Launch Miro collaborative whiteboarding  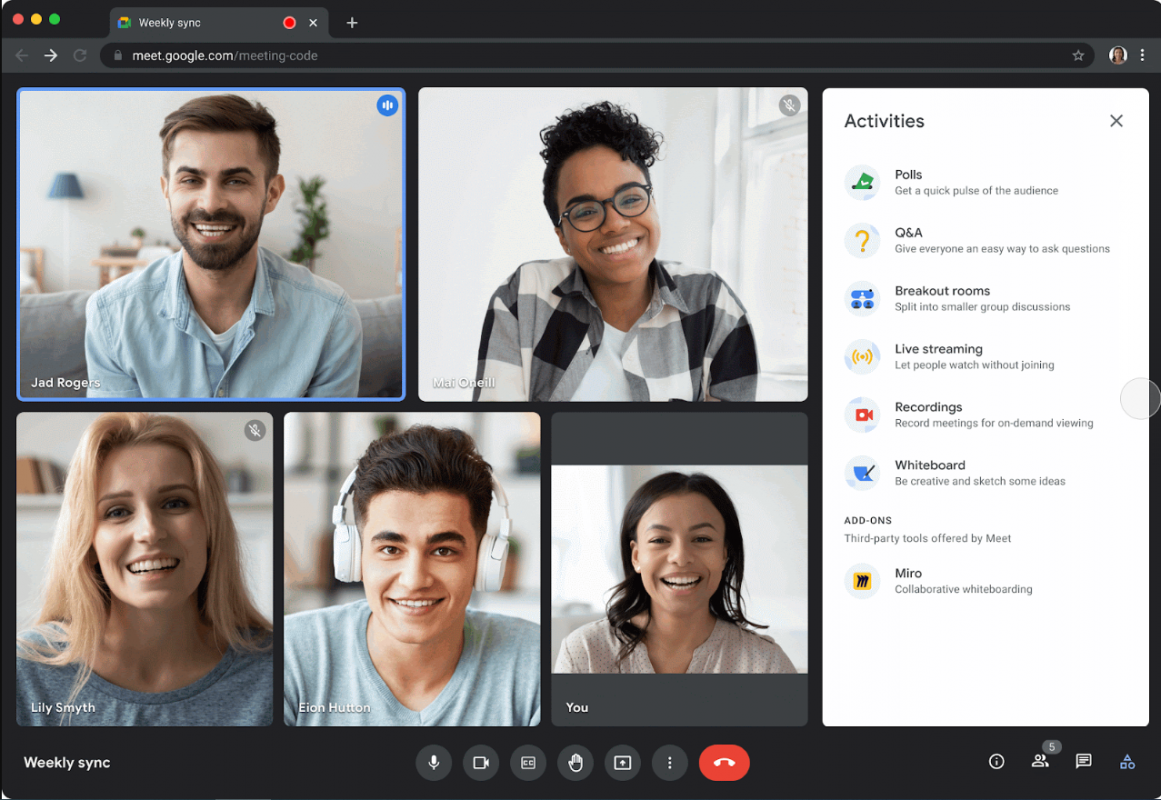985,581
